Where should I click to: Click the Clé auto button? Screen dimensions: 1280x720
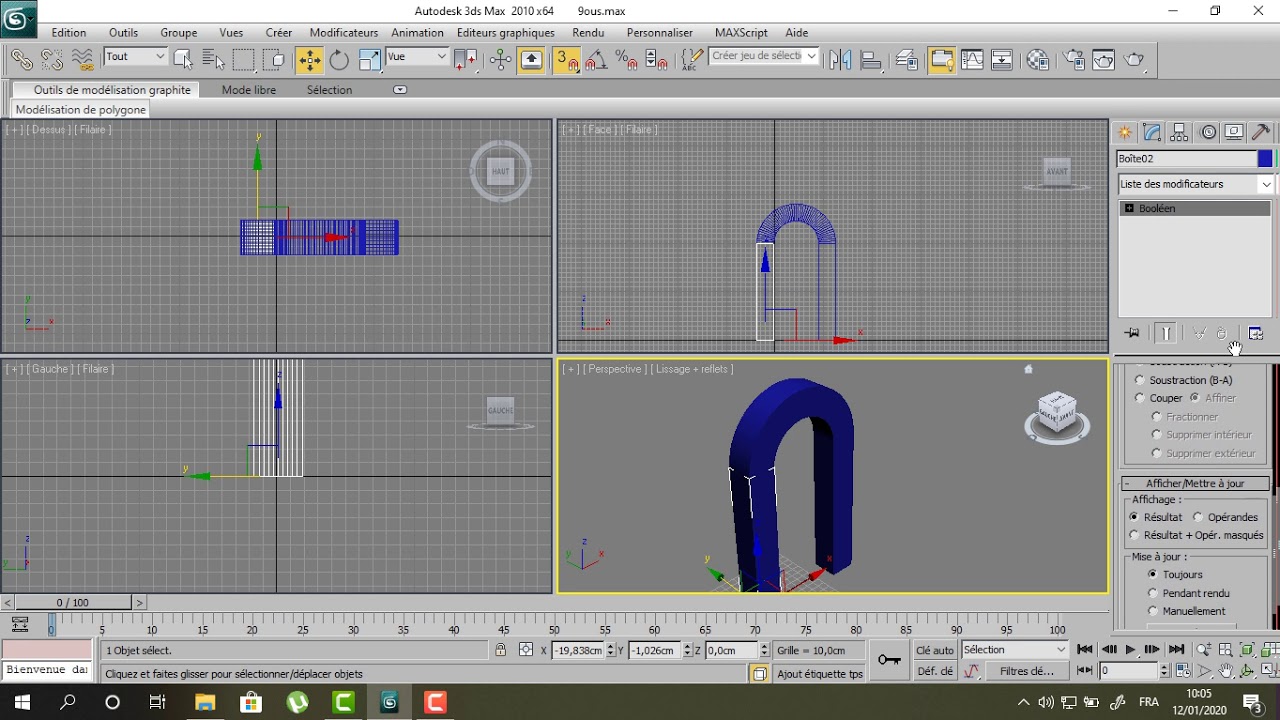935,650
